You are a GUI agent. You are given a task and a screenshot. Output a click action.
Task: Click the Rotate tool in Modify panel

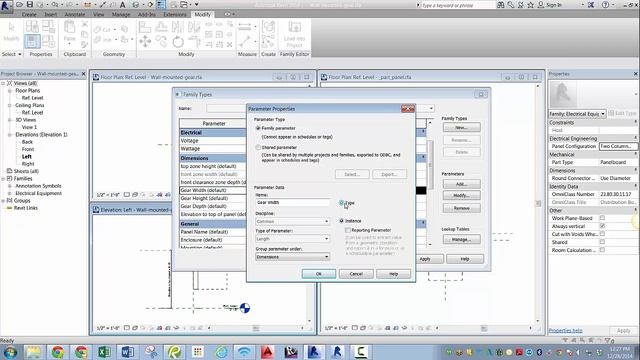point(178,41)
